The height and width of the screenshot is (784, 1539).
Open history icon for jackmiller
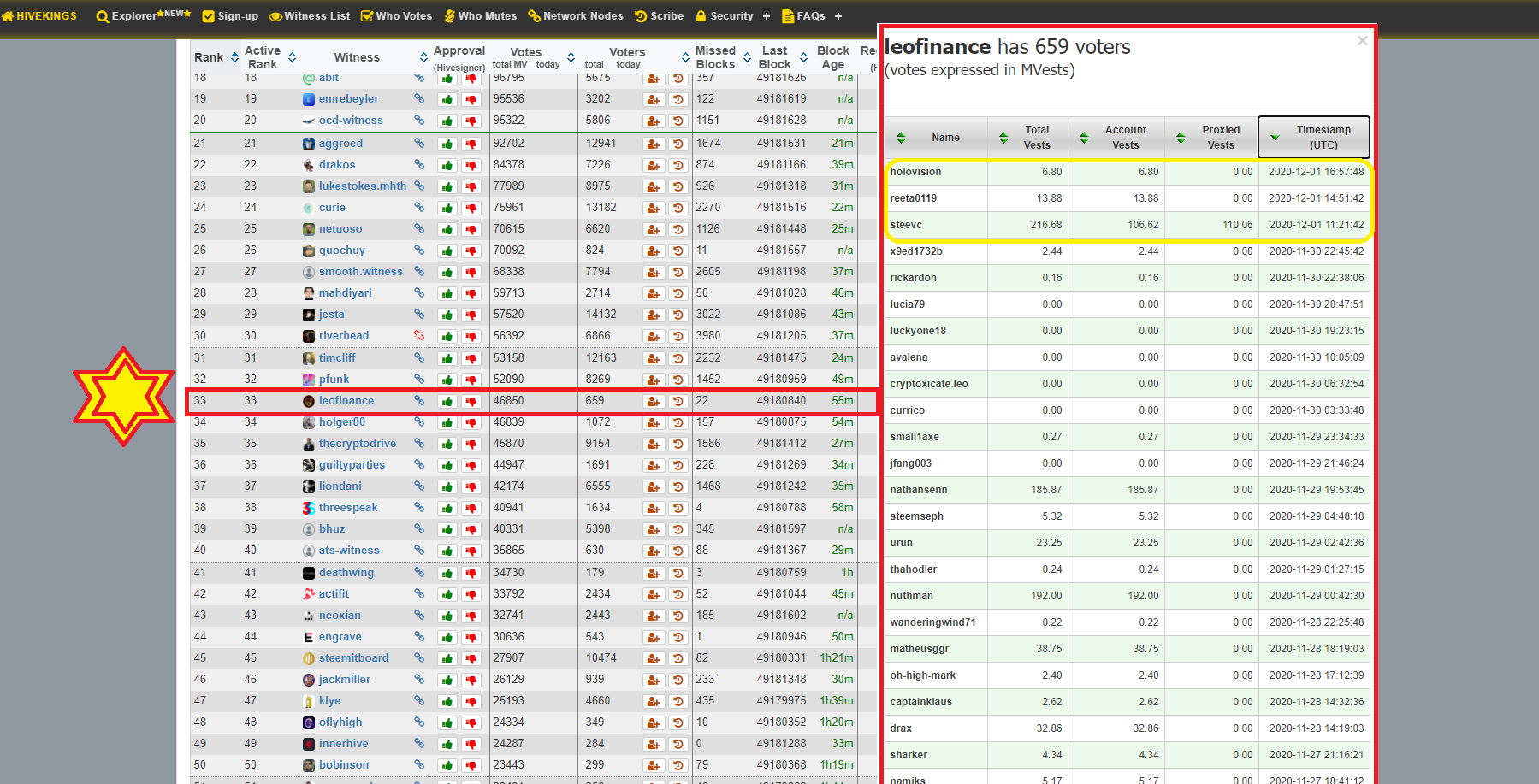(x=678, y=680)
